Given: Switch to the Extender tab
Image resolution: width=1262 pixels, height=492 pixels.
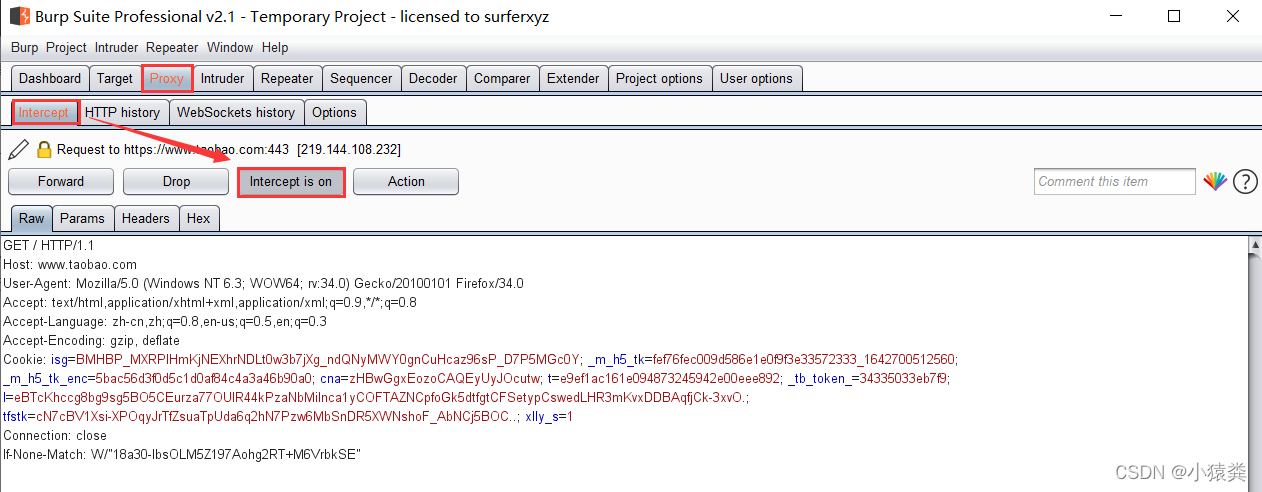Looking at the screenshot, I should pos(573,79).
